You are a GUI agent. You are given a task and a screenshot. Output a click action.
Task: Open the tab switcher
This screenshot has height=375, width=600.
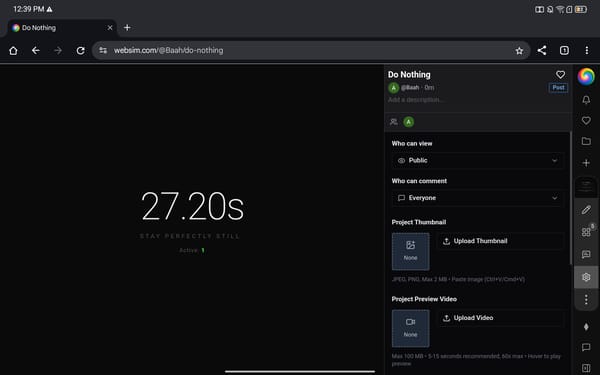(564, 51)
